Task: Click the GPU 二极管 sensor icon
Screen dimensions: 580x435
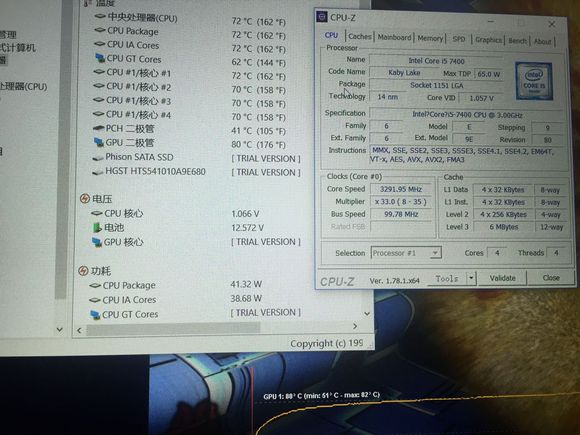Action: click(x=98, y=142)
